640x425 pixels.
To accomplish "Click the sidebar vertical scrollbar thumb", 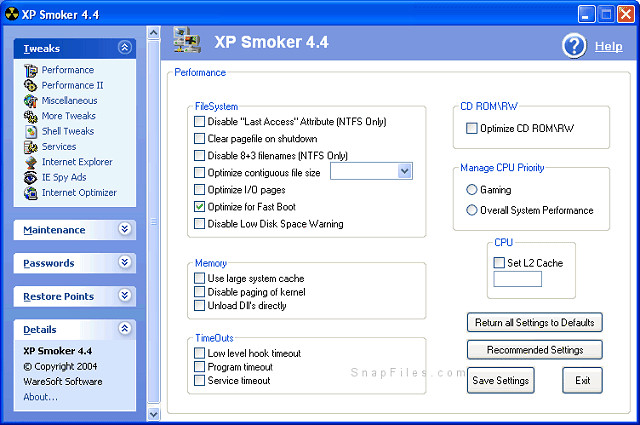I will [153, 222].
